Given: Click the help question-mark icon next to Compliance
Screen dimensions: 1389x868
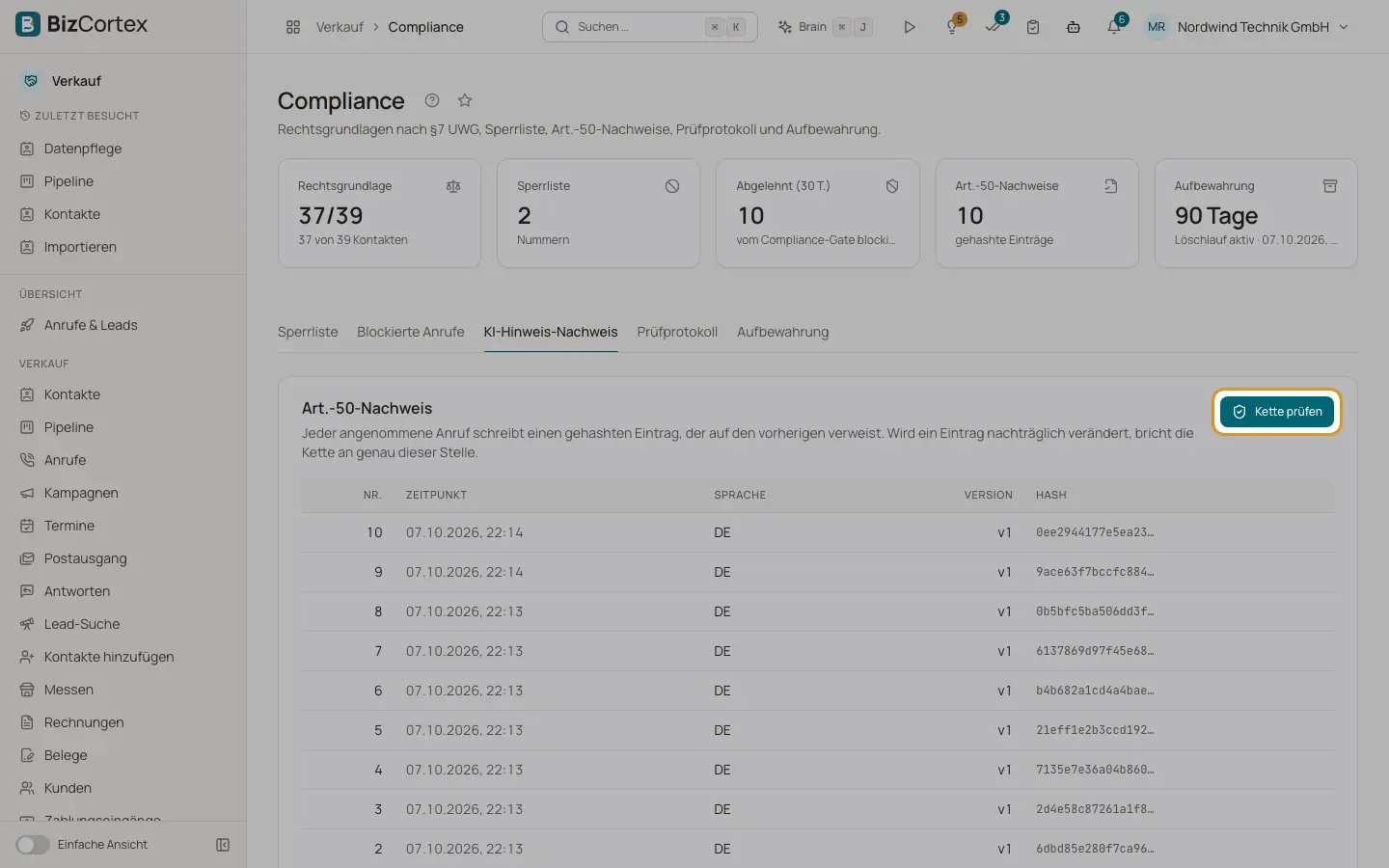Looking at the screenshot, I should tap(432, 100).
